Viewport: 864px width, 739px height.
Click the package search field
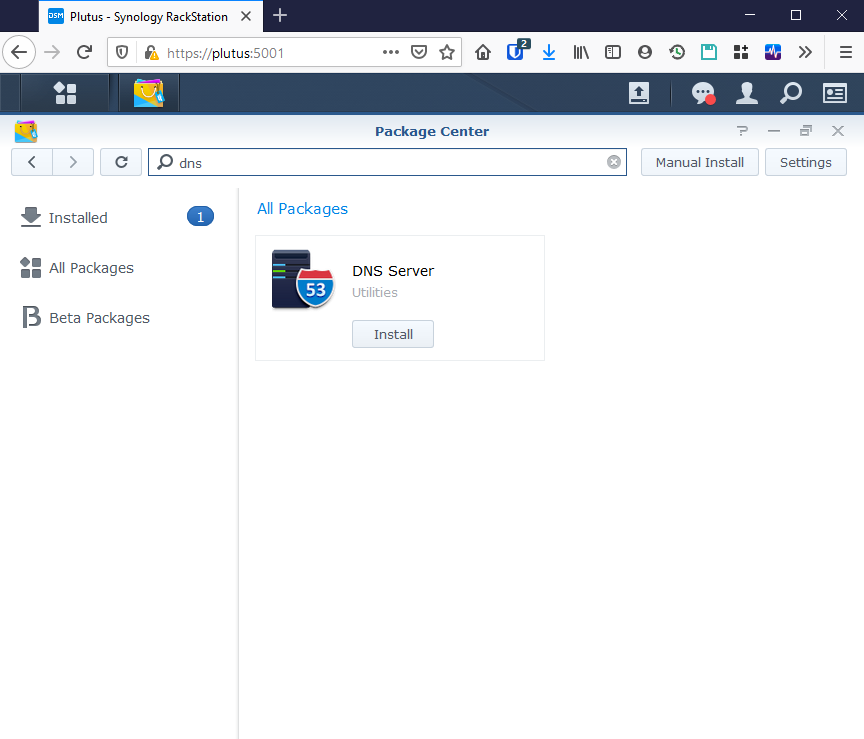click(387, 162)
